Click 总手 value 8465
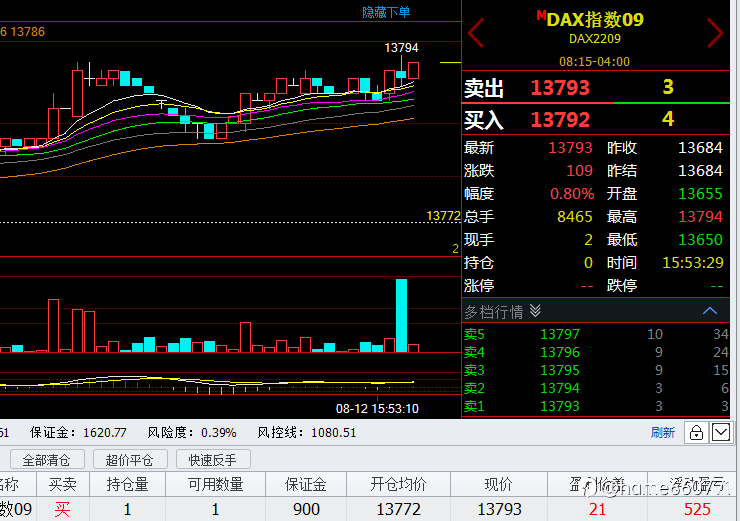Screen dimensions: 740x521 point(574,217)
